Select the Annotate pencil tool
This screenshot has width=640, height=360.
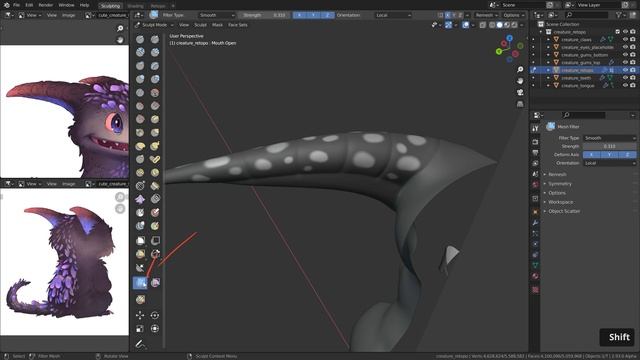click(x=140, y=344)
